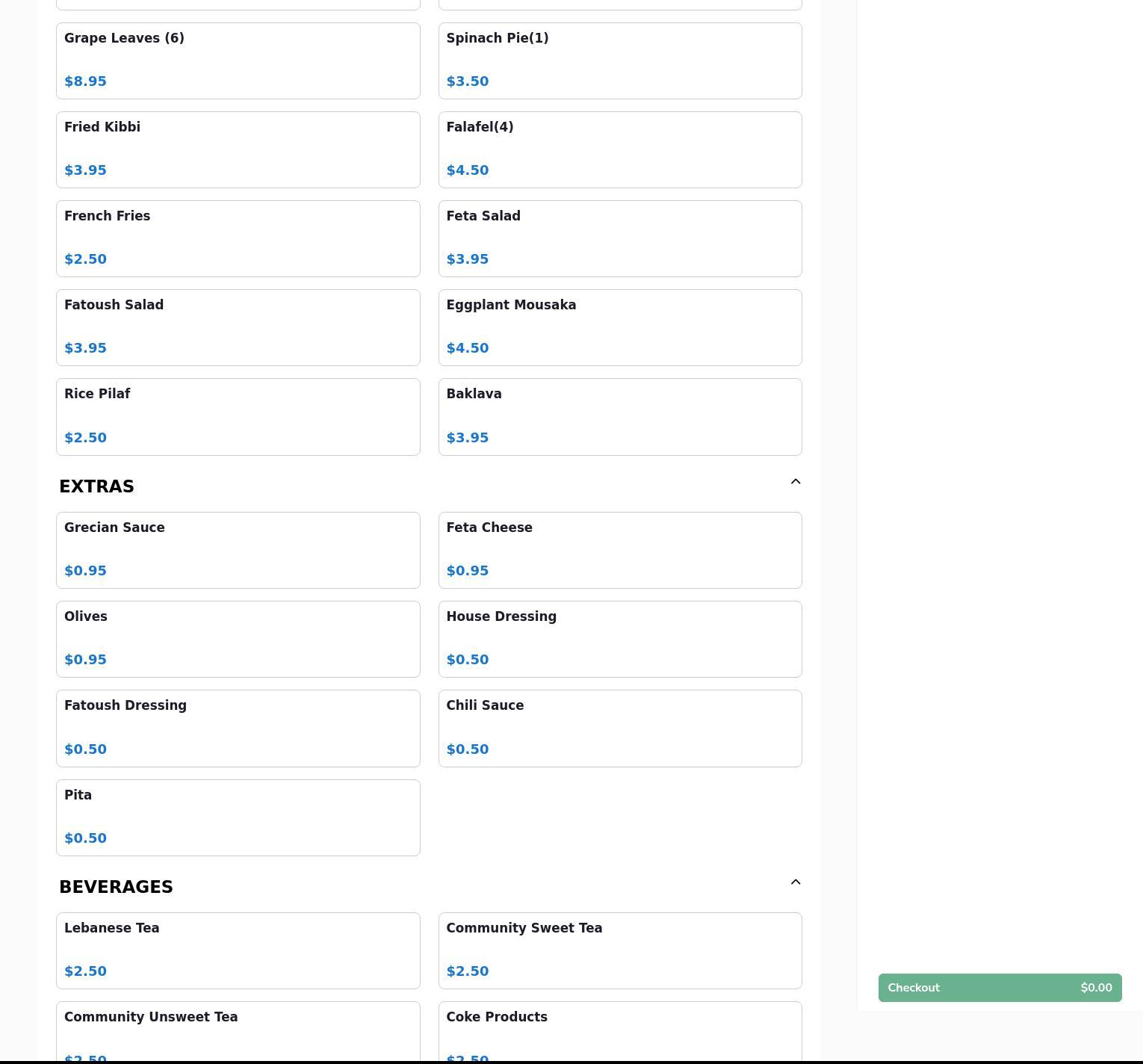The image size is (1143, 1064).
Task: Add Rice Pilaf to the order
Action: (238, 416)
